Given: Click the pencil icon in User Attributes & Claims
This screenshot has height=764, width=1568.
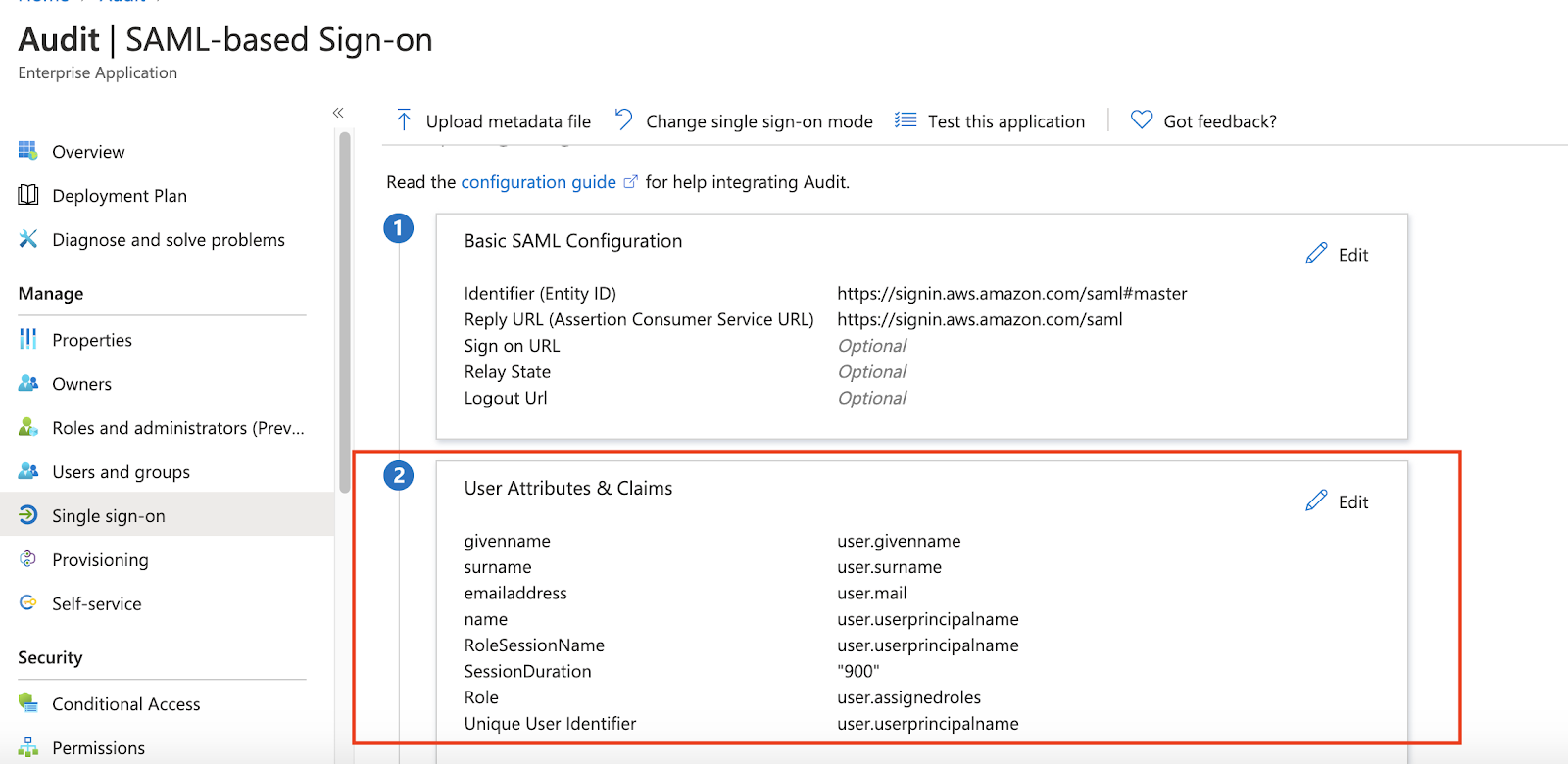Looking at the screenshot, I should [x=1316, y=501].
